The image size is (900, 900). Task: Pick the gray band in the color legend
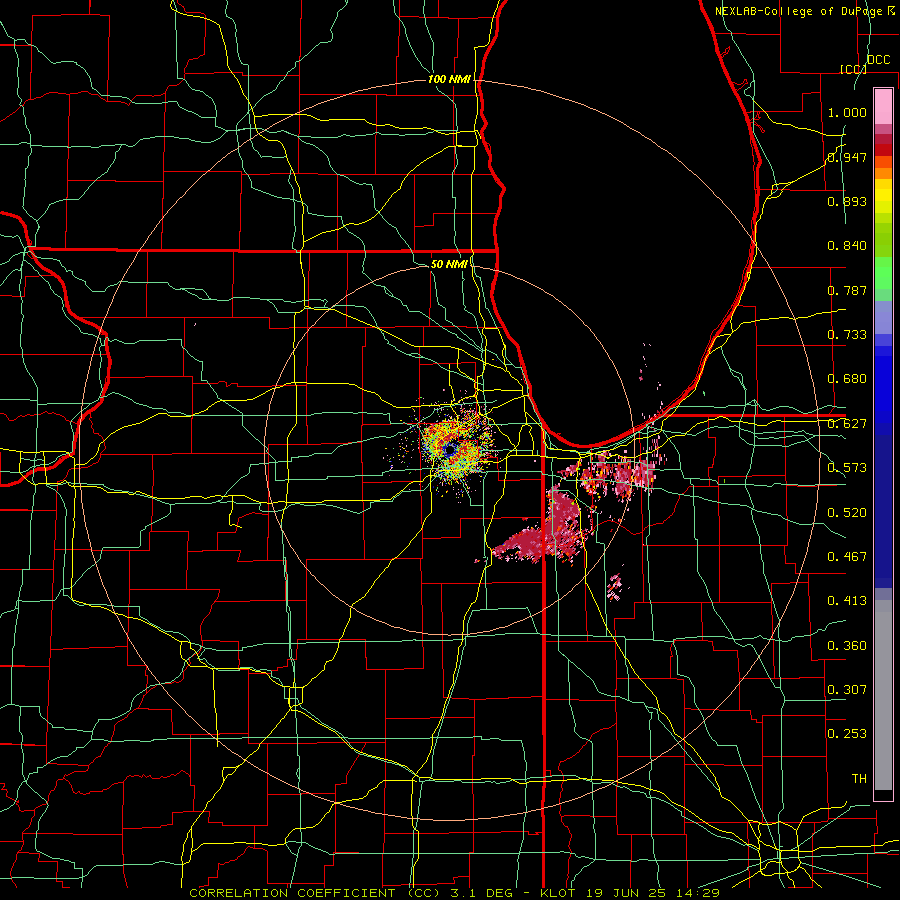(x=883, y=697)
